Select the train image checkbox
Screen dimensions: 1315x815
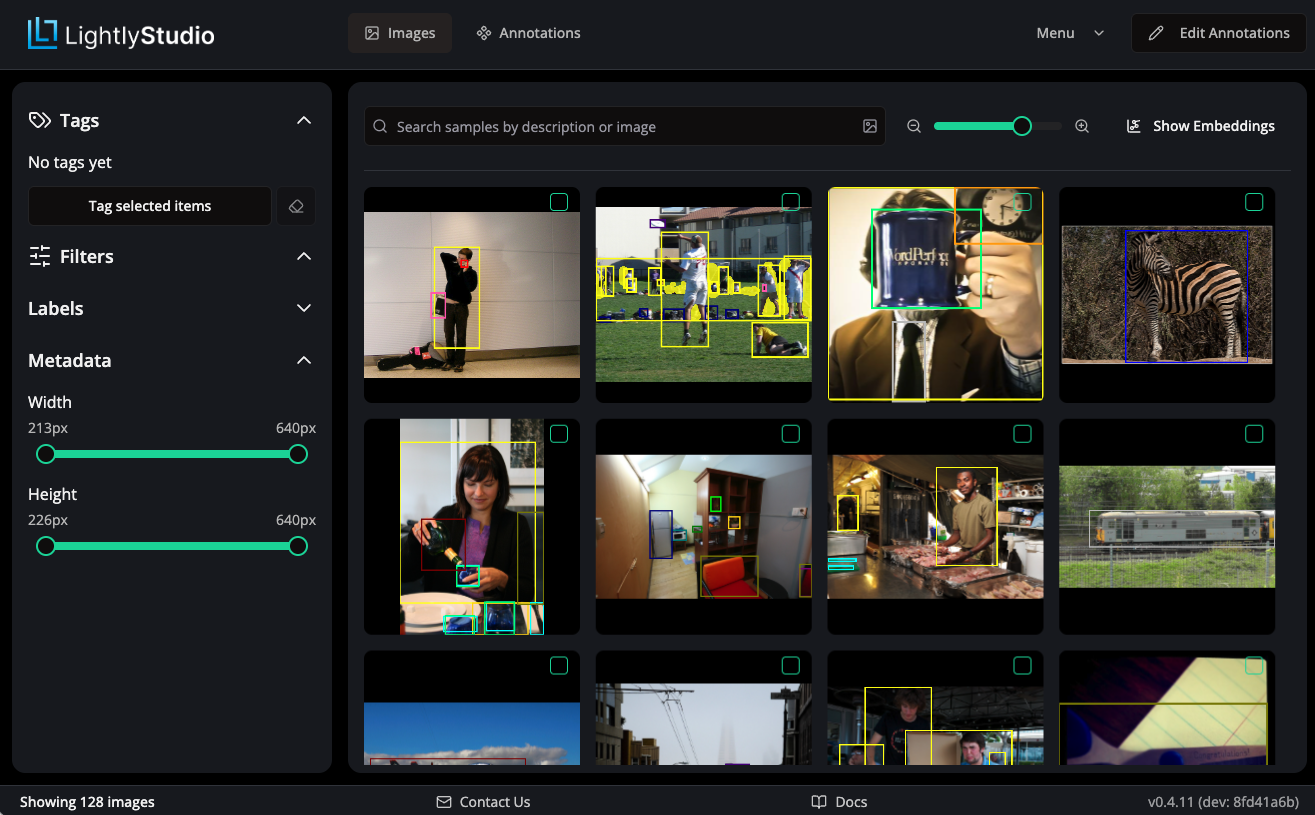point(1254,434)
